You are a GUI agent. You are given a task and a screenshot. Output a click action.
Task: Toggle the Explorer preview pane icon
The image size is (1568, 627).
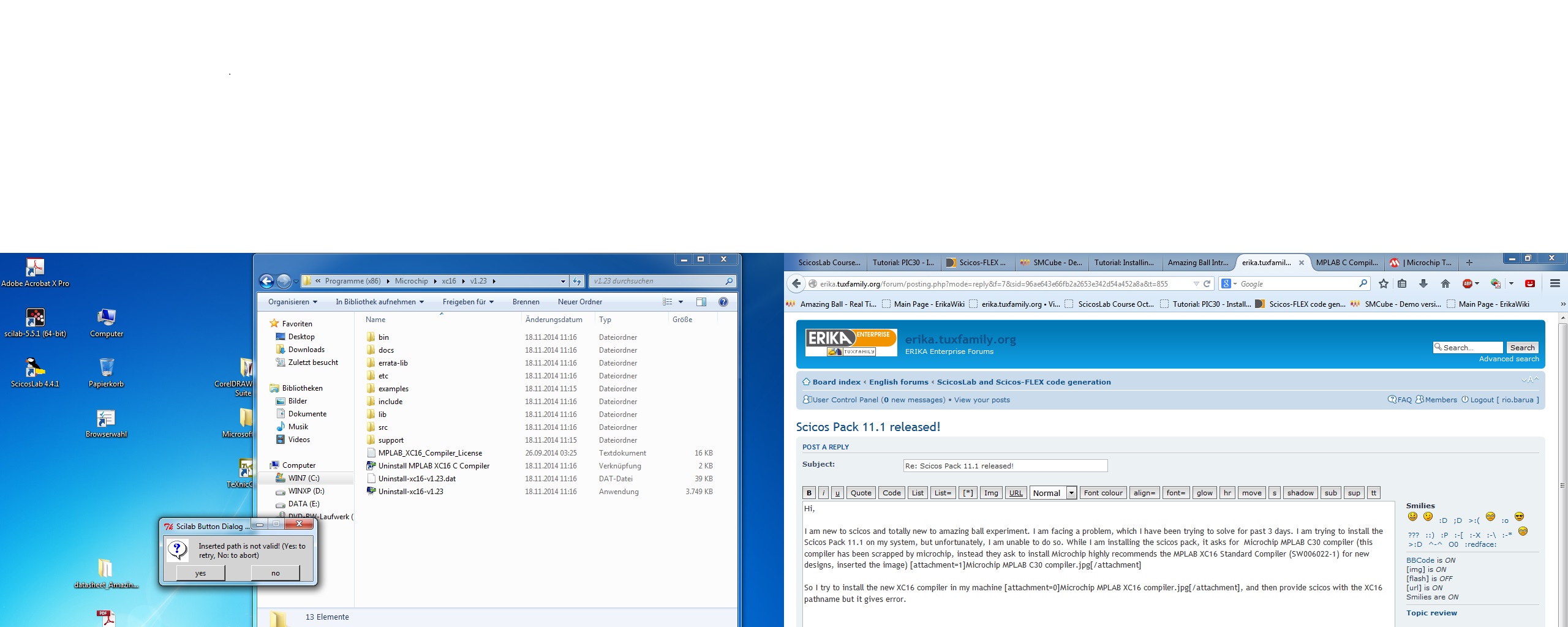click(701, 302)
